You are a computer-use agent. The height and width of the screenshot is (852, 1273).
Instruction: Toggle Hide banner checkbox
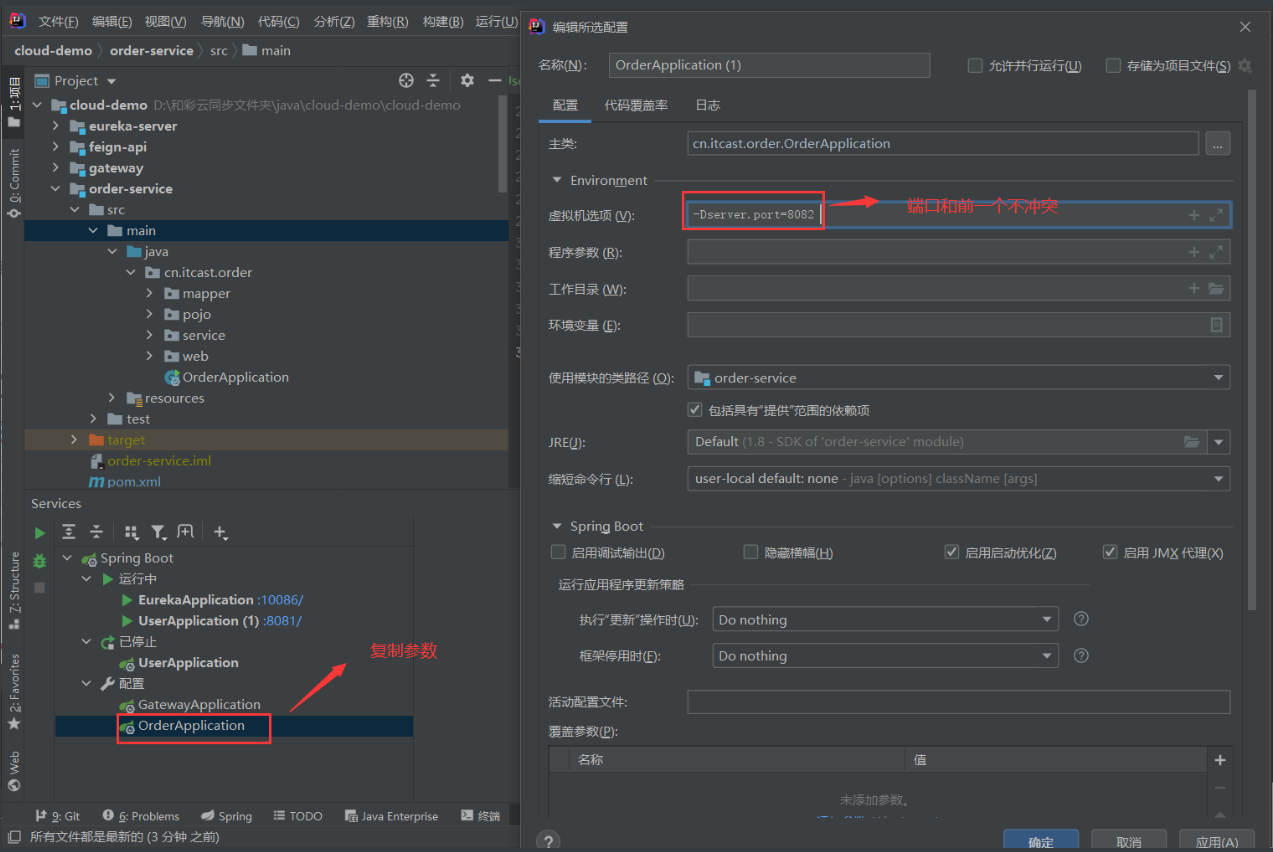751,552
